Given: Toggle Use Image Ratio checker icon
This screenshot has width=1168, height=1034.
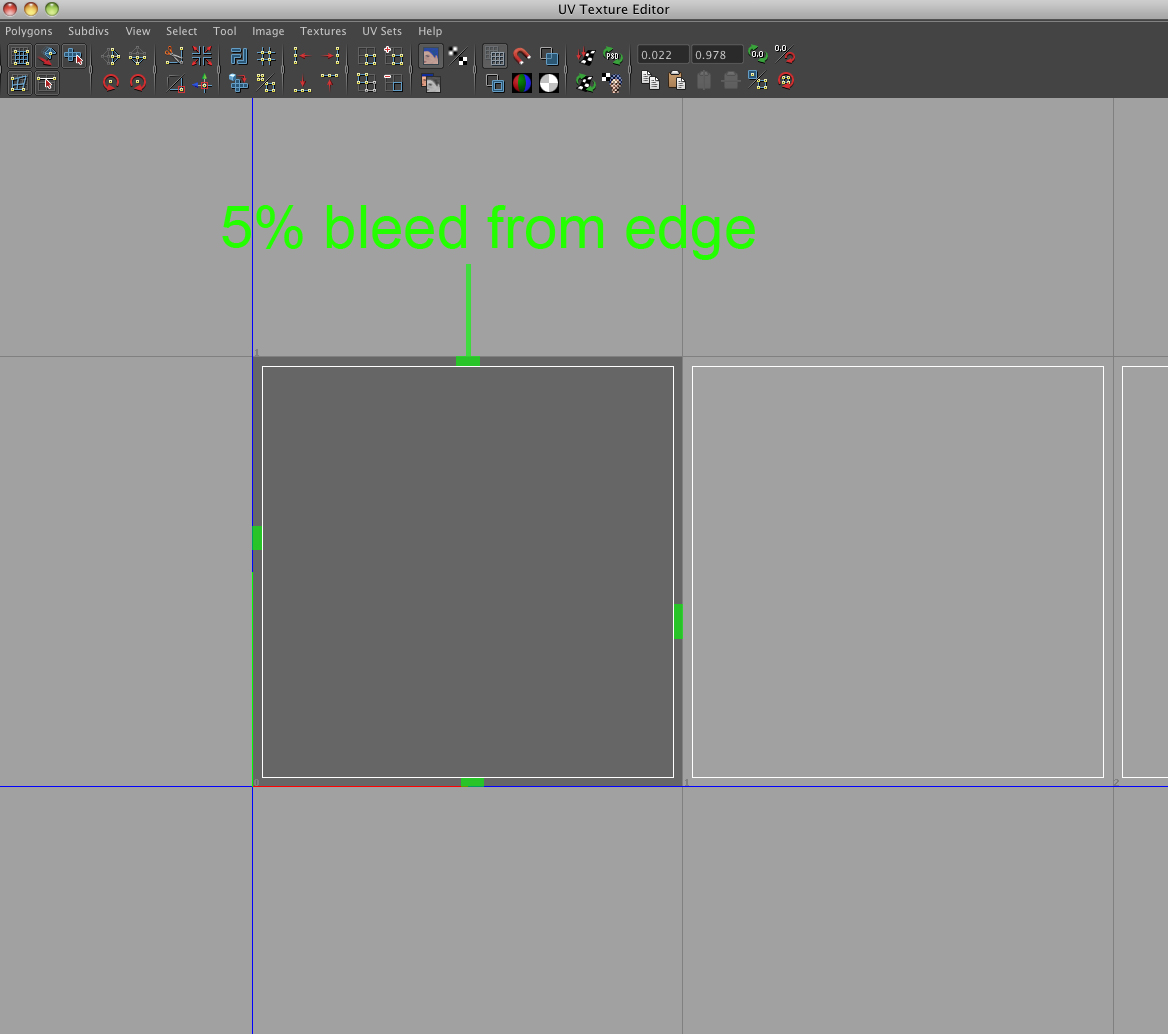Looking at the screenshot, I should (613, 83).
